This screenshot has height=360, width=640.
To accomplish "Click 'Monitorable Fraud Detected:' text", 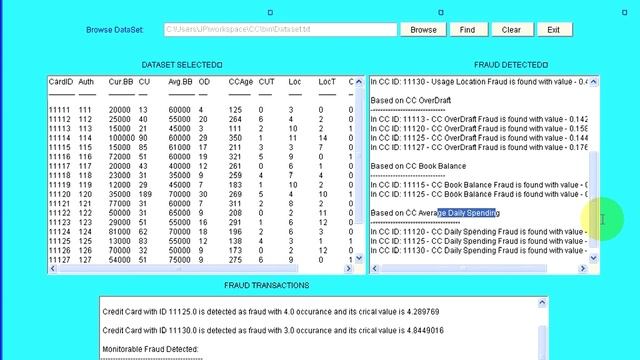I will click(x=150, y=349).
